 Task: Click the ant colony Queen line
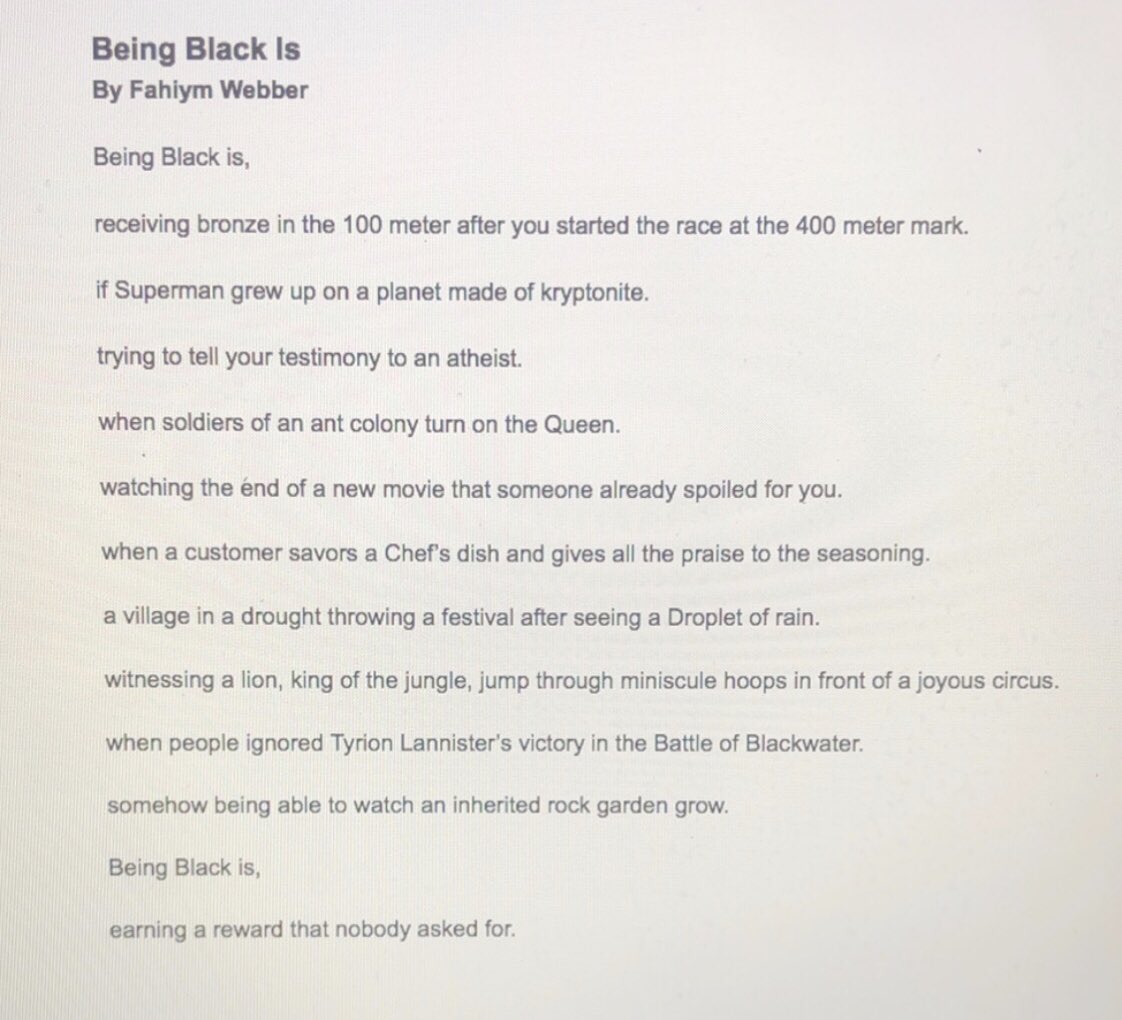(x=358, y=424)
